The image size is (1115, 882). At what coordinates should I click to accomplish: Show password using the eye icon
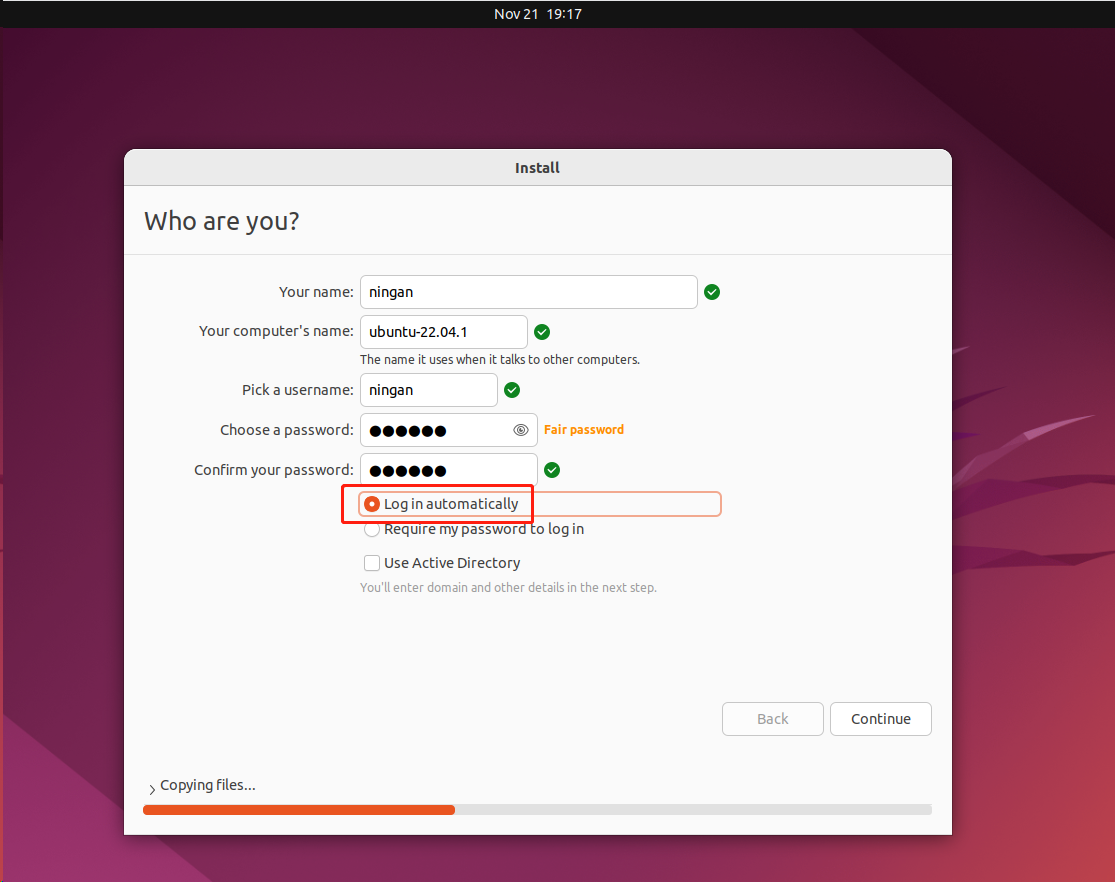521,430
